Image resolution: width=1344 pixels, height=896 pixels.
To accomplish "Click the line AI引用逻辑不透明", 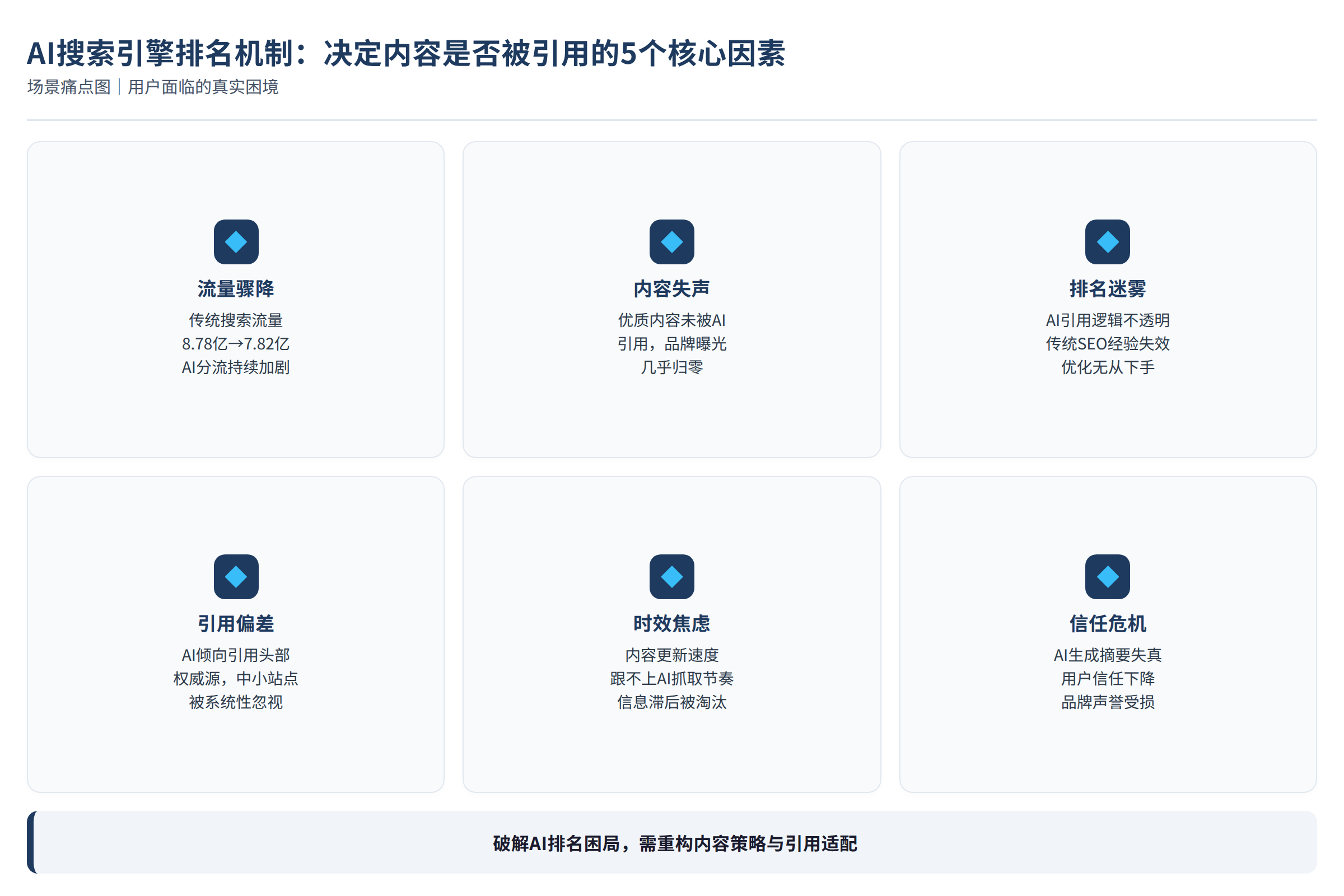I will point(1108,320).
